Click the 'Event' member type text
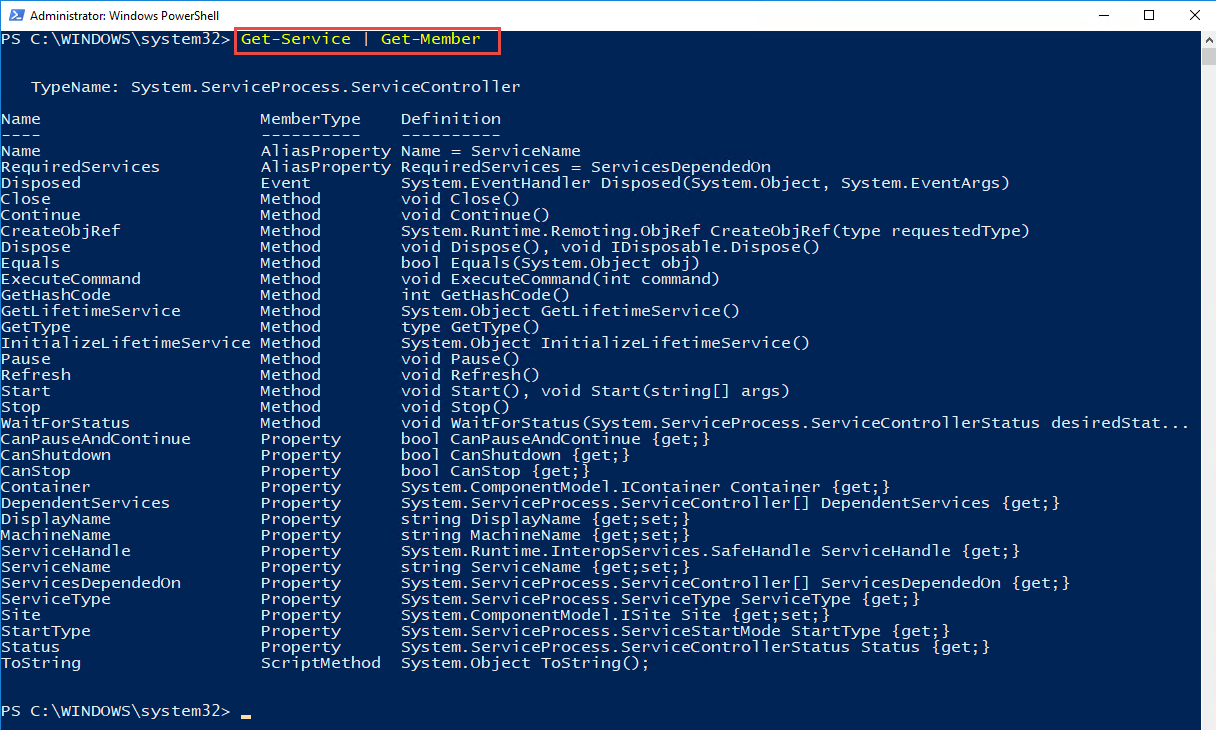1216x730 pixels. pos(286,183)
